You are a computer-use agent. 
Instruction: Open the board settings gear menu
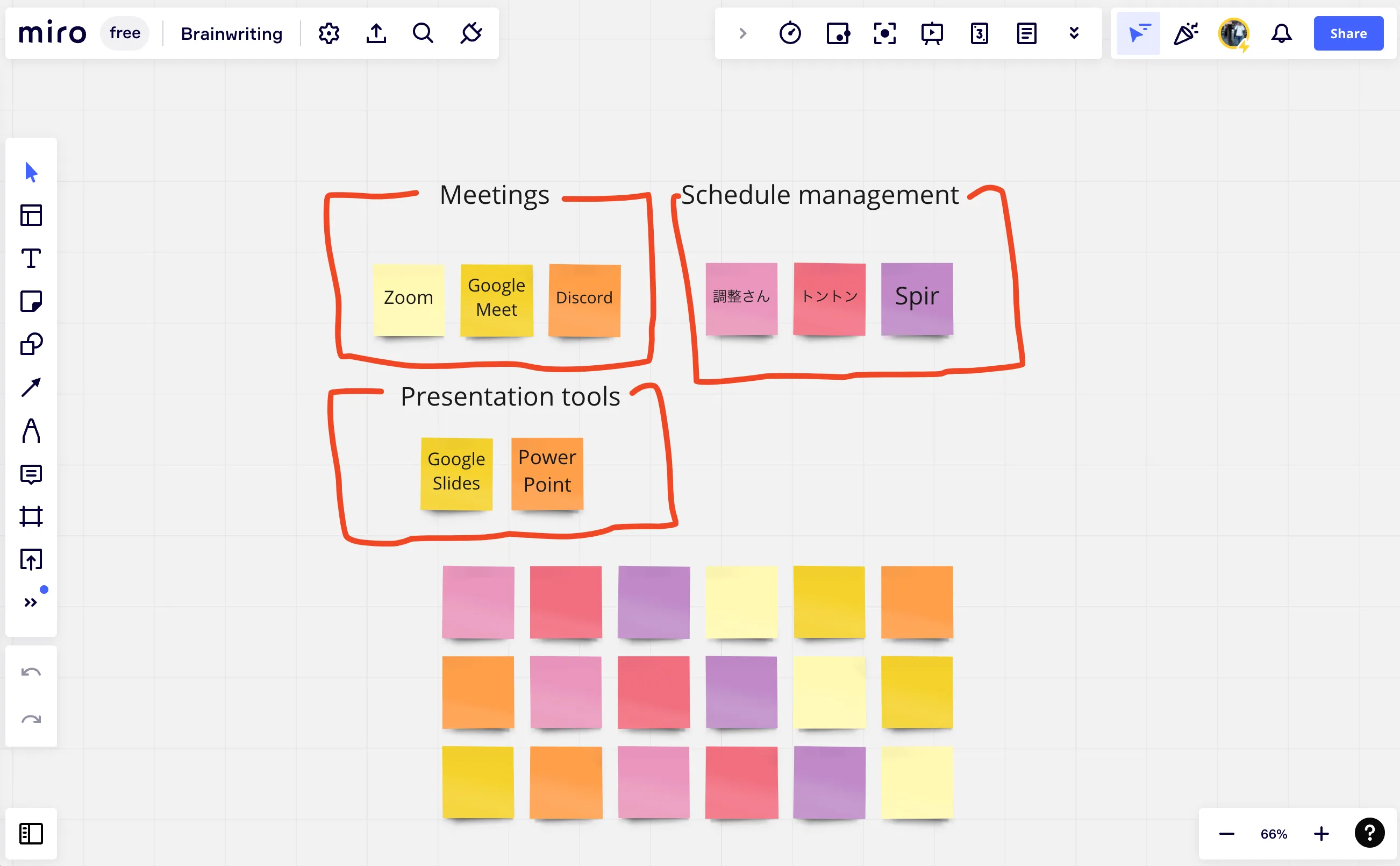329,33
